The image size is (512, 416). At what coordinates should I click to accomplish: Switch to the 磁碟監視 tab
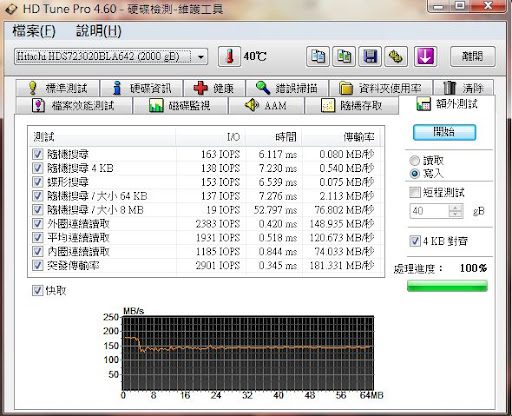pyautogui.click(x=180, y=105)
